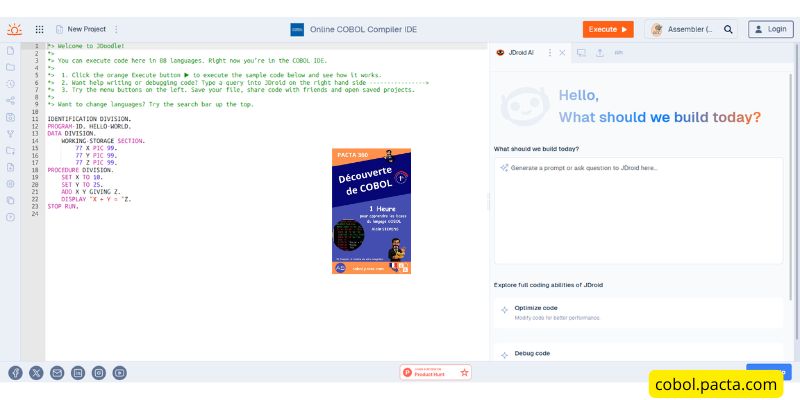Viewport: 800px width, 400px height.
Task: Click the editor/JDroid panel splitter handle
Action: click(x=488, y=202)
